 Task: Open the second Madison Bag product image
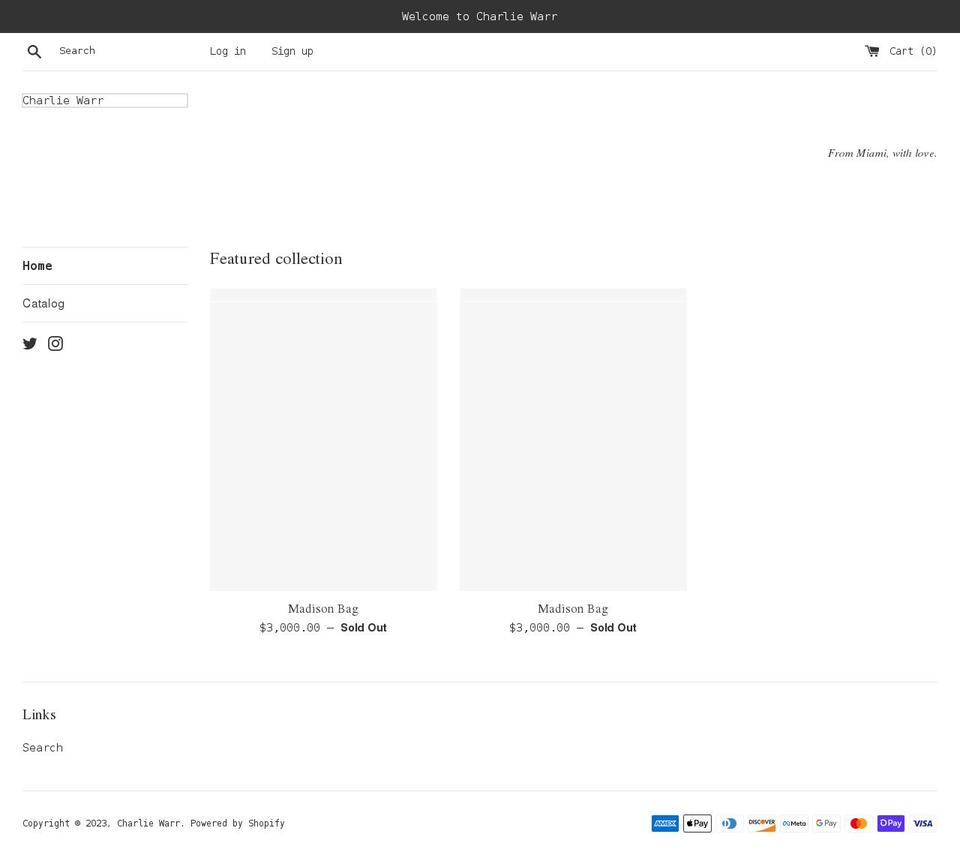[x=573, y=440]
